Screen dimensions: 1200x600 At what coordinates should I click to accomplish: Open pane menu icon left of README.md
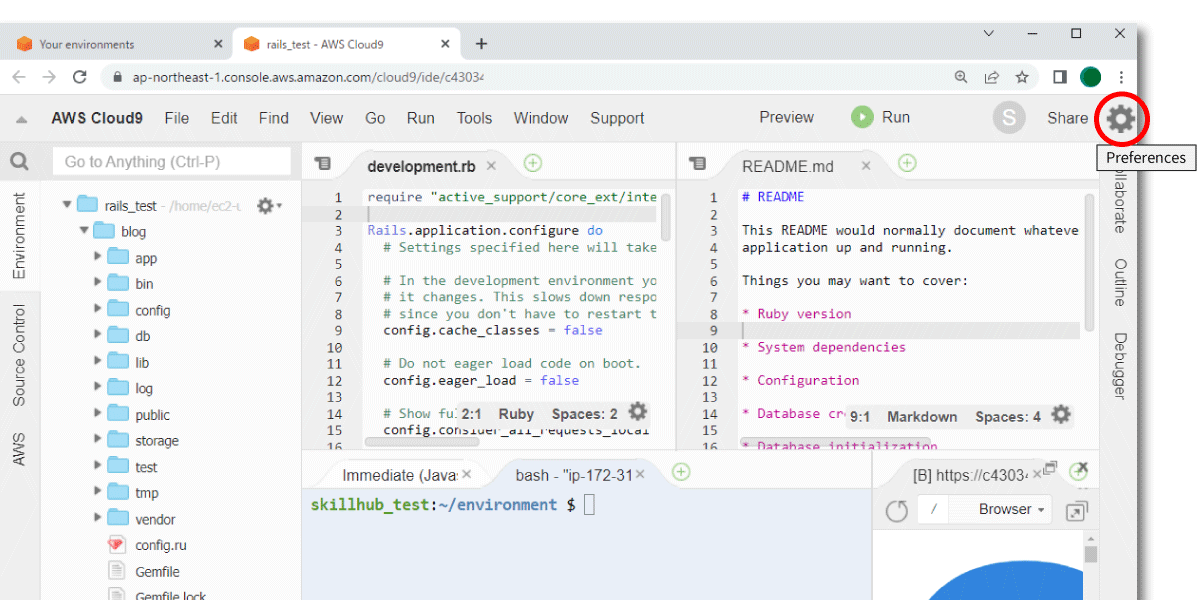point(698,164)
